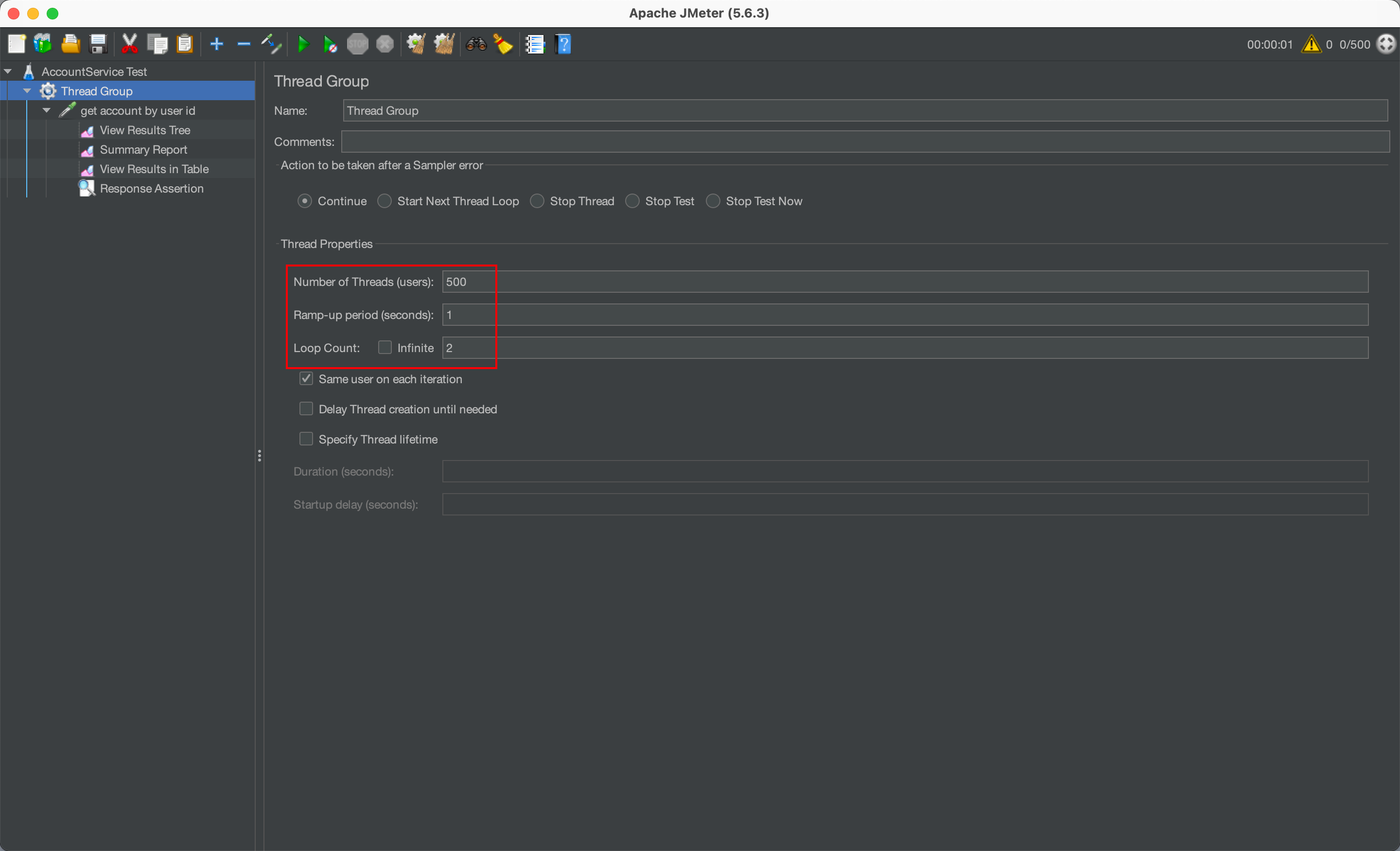Click the Ramp-up period field
The width and height of the screenshot is (1400, 851).
coord(905,314)
